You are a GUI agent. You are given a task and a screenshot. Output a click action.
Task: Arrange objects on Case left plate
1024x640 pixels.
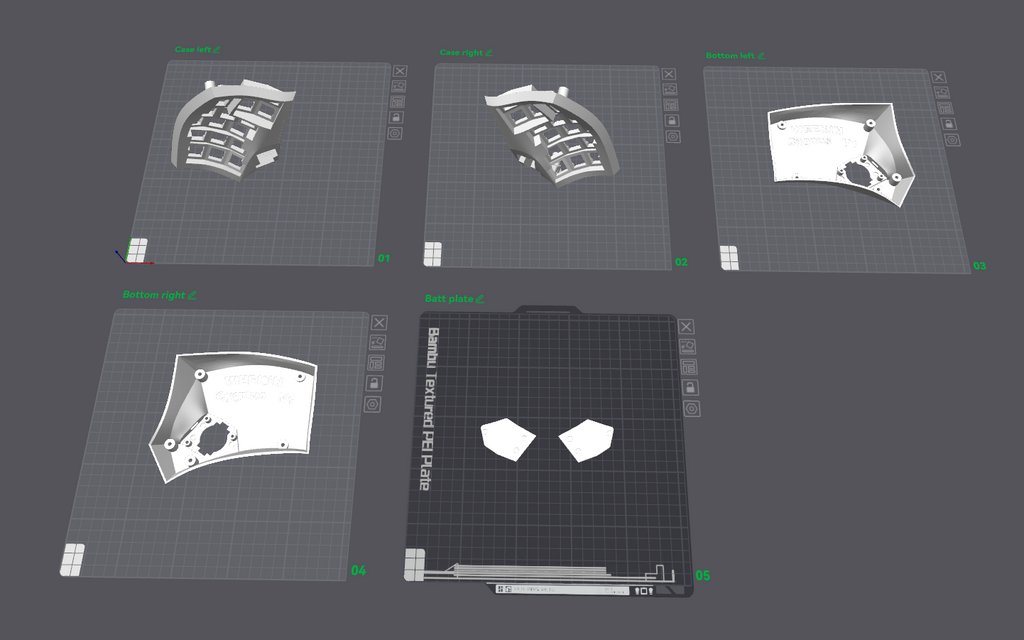pos(397,102)
